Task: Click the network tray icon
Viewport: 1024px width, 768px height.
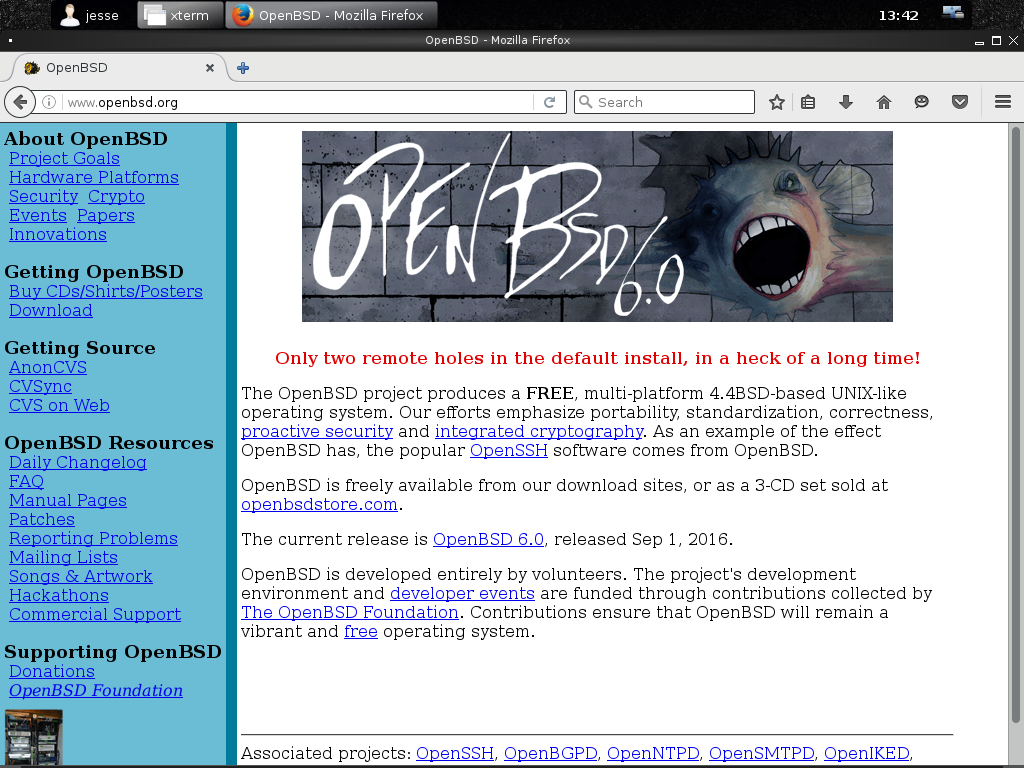Action: coord(953,13)
